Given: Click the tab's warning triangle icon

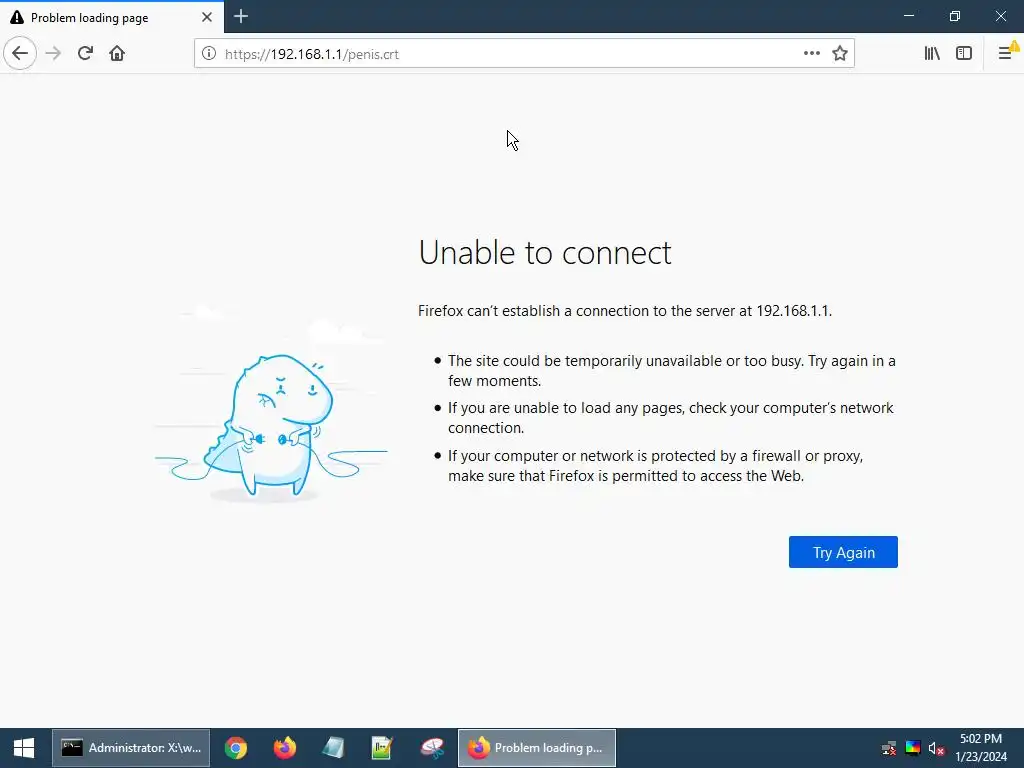Looking at the screenshot, I should 17,17.
